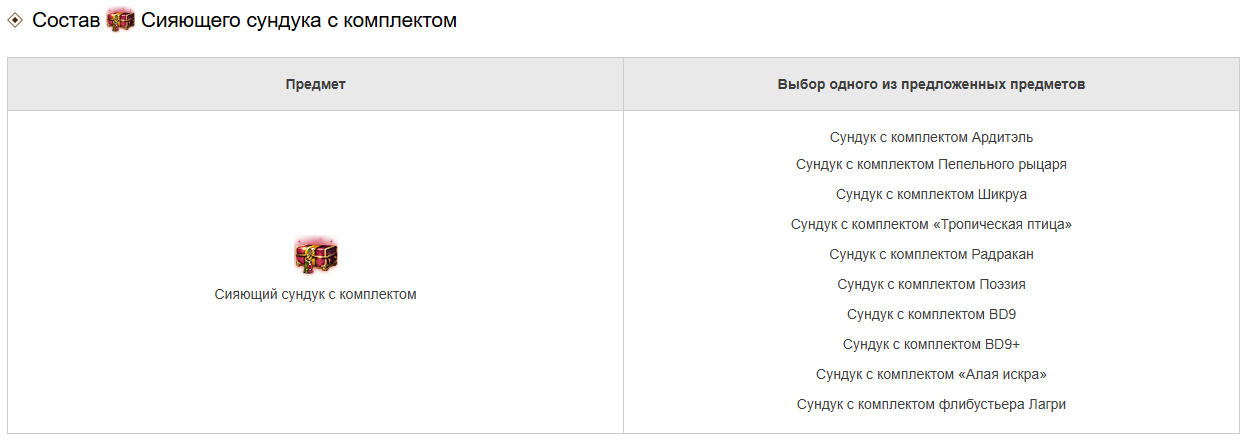
Task: Open Сундук с комплектом «Алая искра»
Action: pos(931,374)
